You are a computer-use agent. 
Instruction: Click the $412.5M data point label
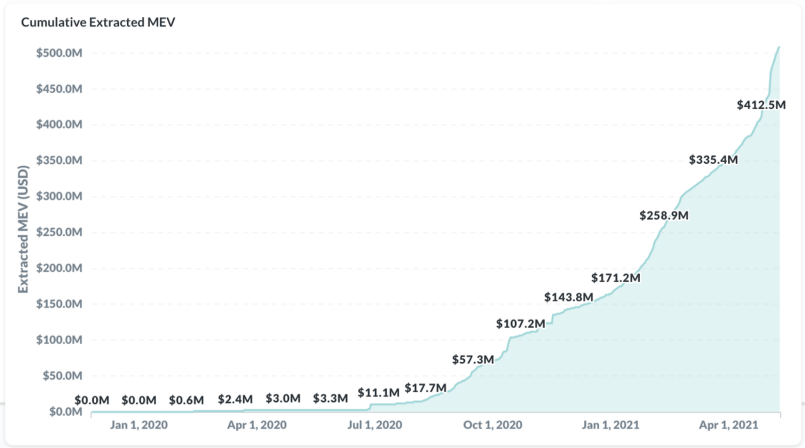point(761,105)
